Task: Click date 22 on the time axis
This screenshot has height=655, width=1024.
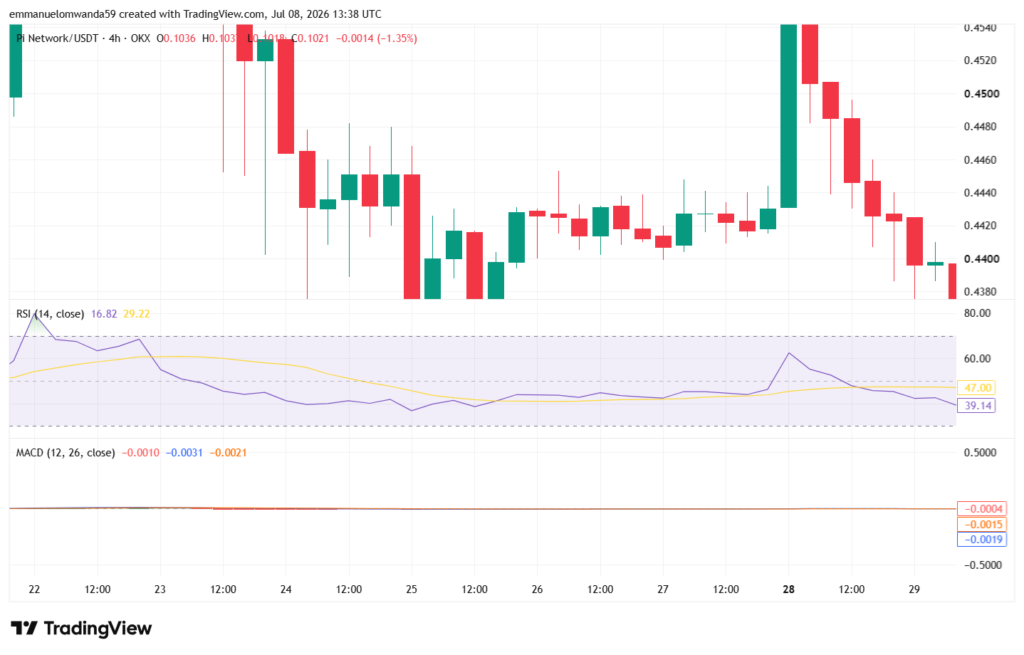Action: click(34, 590)
